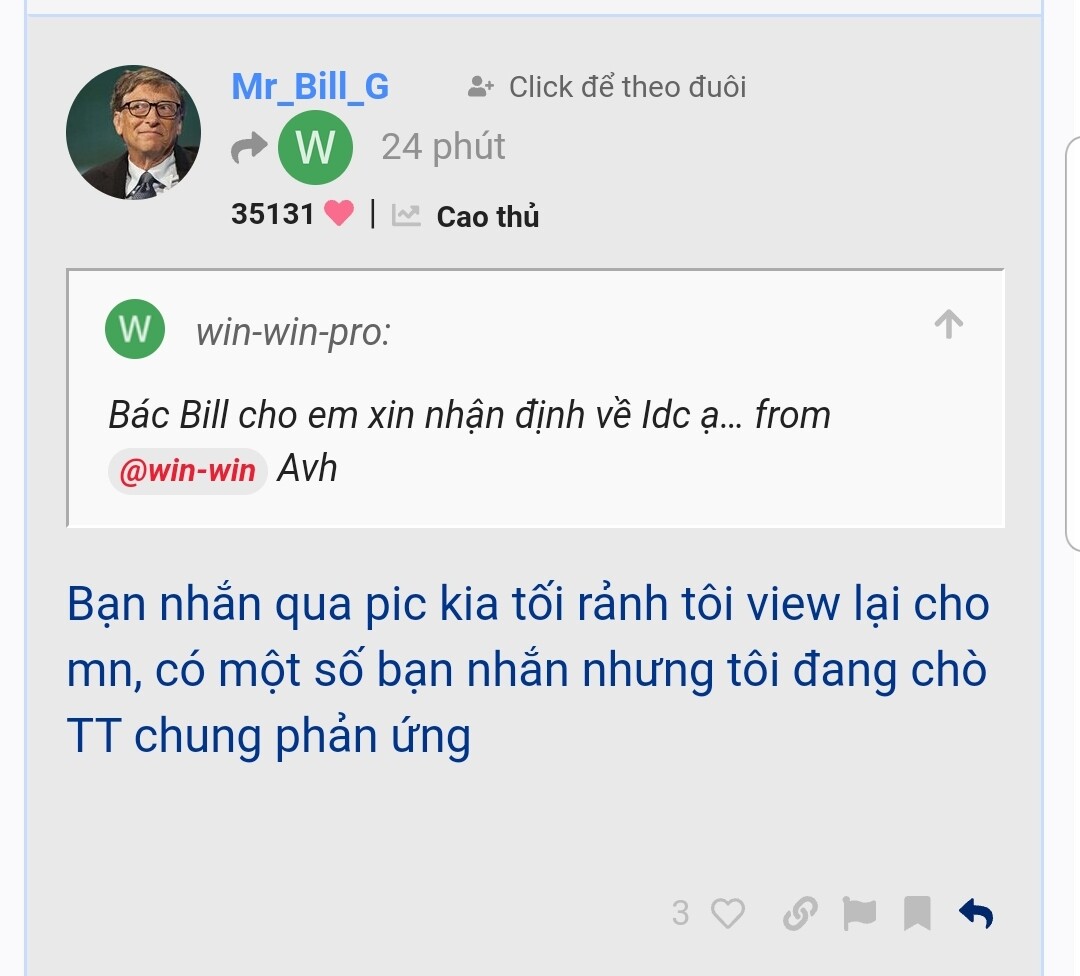
Task: Click the pink heart next to 35131
Action: [339, 213]
